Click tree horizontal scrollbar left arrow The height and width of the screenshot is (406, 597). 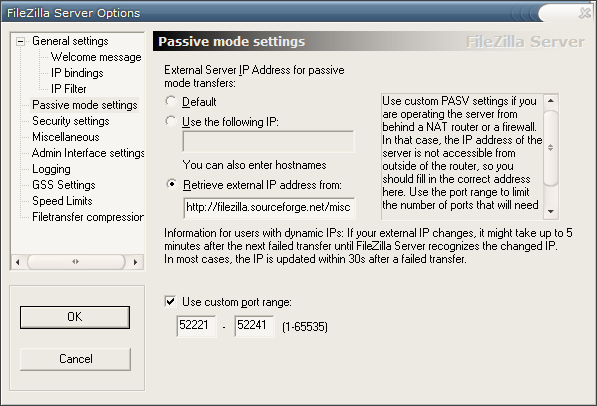(x=18, y=262)
